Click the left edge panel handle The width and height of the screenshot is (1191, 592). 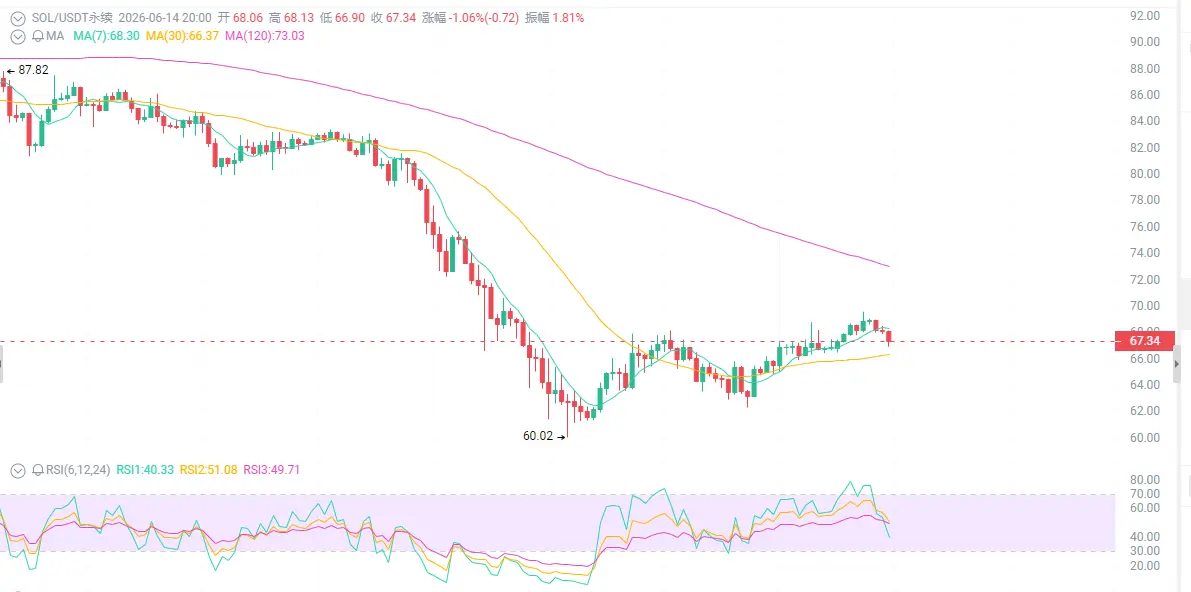(x=2, y=364)
